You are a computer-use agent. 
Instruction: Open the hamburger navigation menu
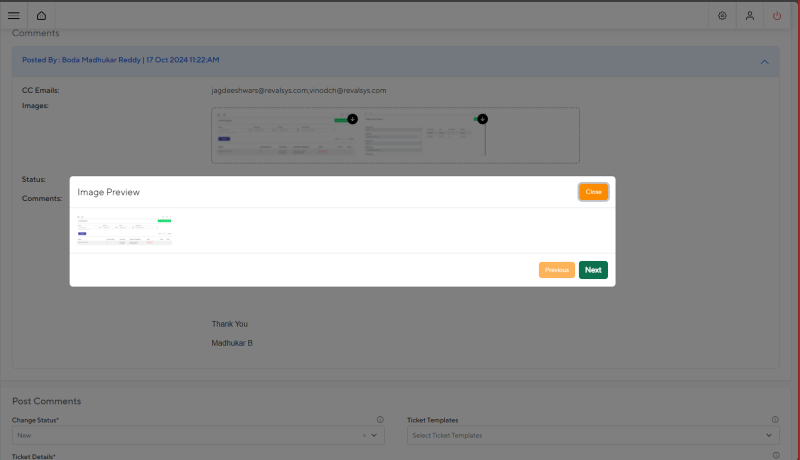(14, 16)
